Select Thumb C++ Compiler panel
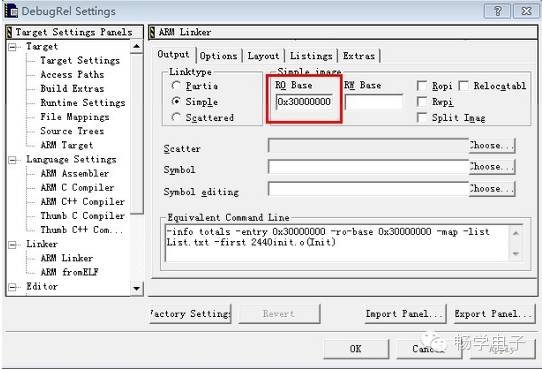The height and width of the screenshot is (370, 542). [82, 230]
